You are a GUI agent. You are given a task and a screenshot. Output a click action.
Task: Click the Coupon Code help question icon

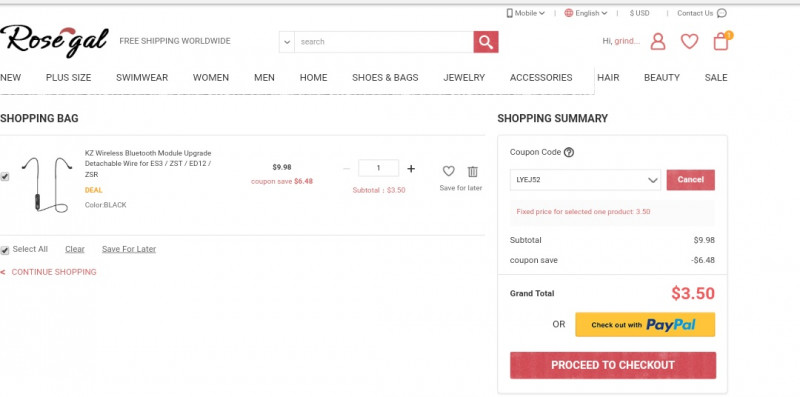point(569,152)
